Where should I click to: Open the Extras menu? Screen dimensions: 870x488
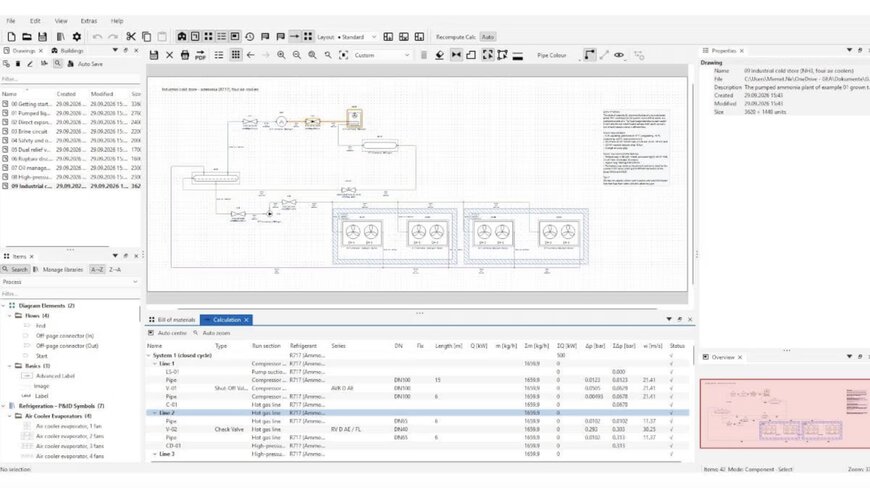click(x=89, y=21)
